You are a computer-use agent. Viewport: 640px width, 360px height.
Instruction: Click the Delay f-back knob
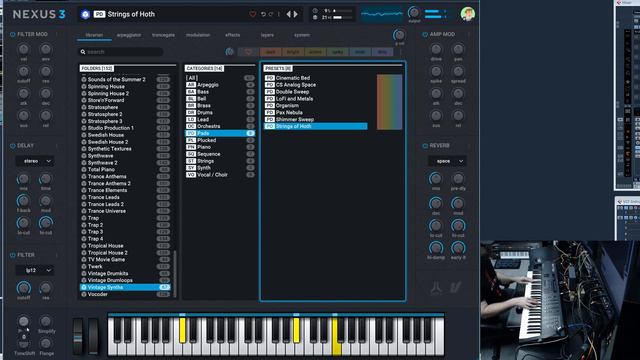point(23,200)
